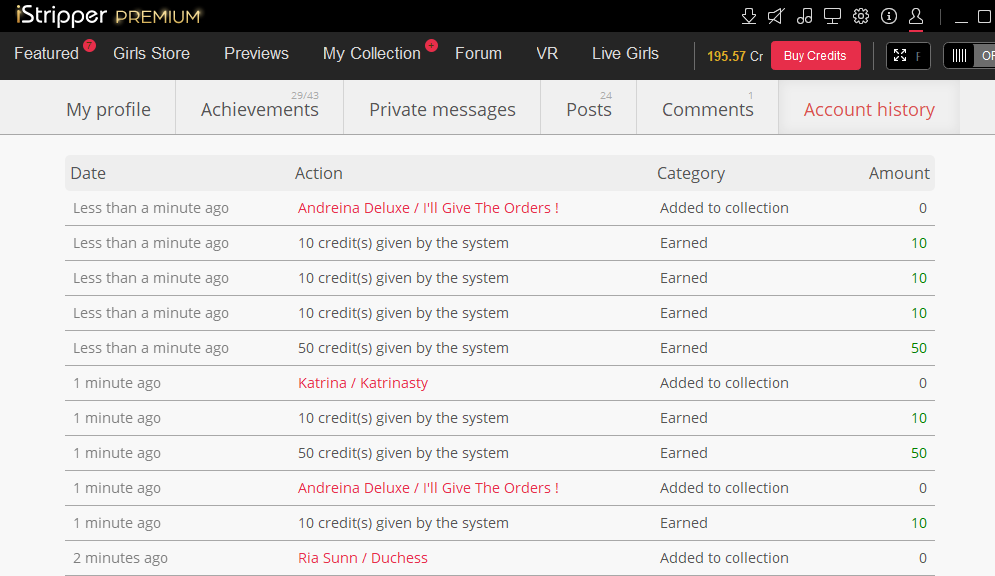Image resolution: width=995 pixels, height=576 pixels.
Task: Open the Ria Sunn / Duchess link
Action: tap(362, 558)
